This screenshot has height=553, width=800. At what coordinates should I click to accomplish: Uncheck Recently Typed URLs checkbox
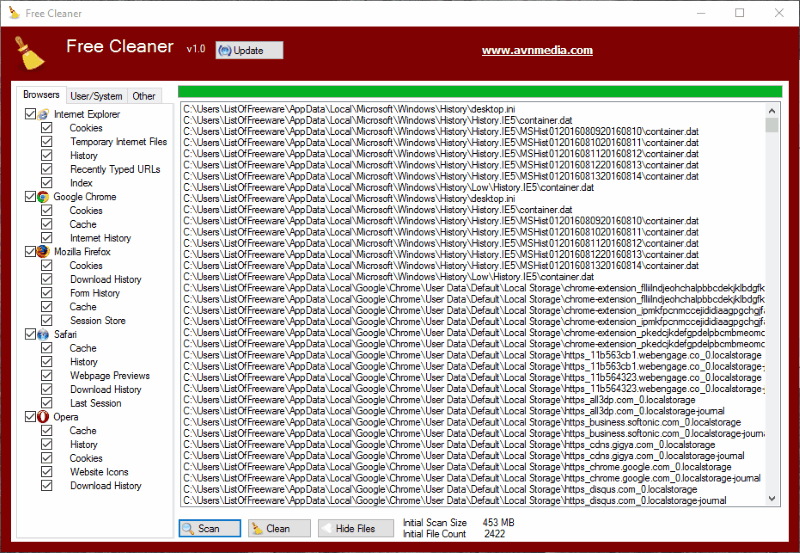tap(46, 169)
